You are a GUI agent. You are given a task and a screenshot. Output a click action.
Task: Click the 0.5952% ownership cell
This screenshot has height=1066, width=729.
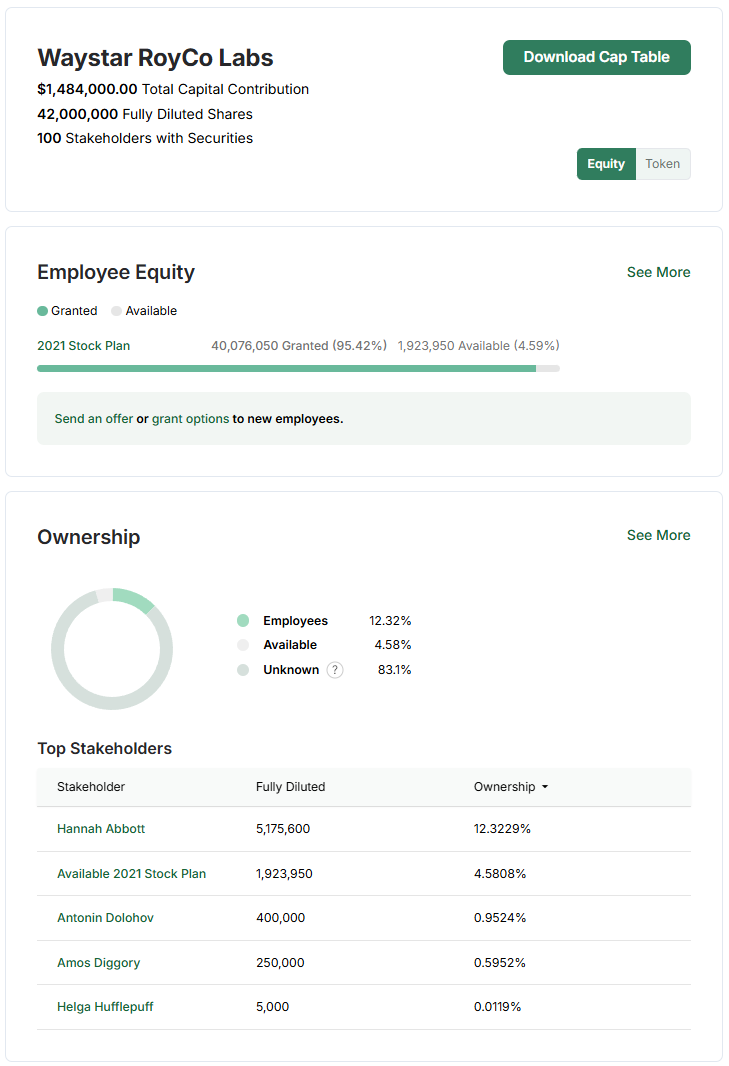pyautogui.click(x=500, y=963)
